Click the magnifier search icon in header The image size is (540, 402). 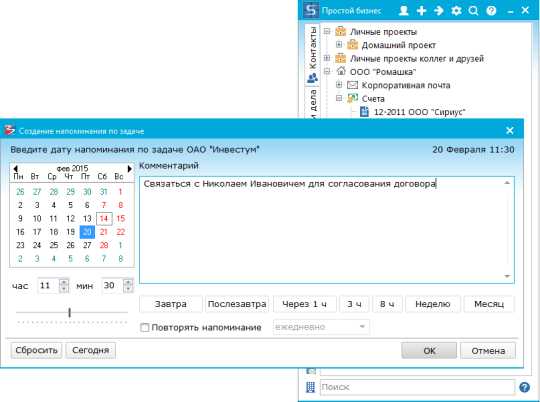(x=474, y=11)
